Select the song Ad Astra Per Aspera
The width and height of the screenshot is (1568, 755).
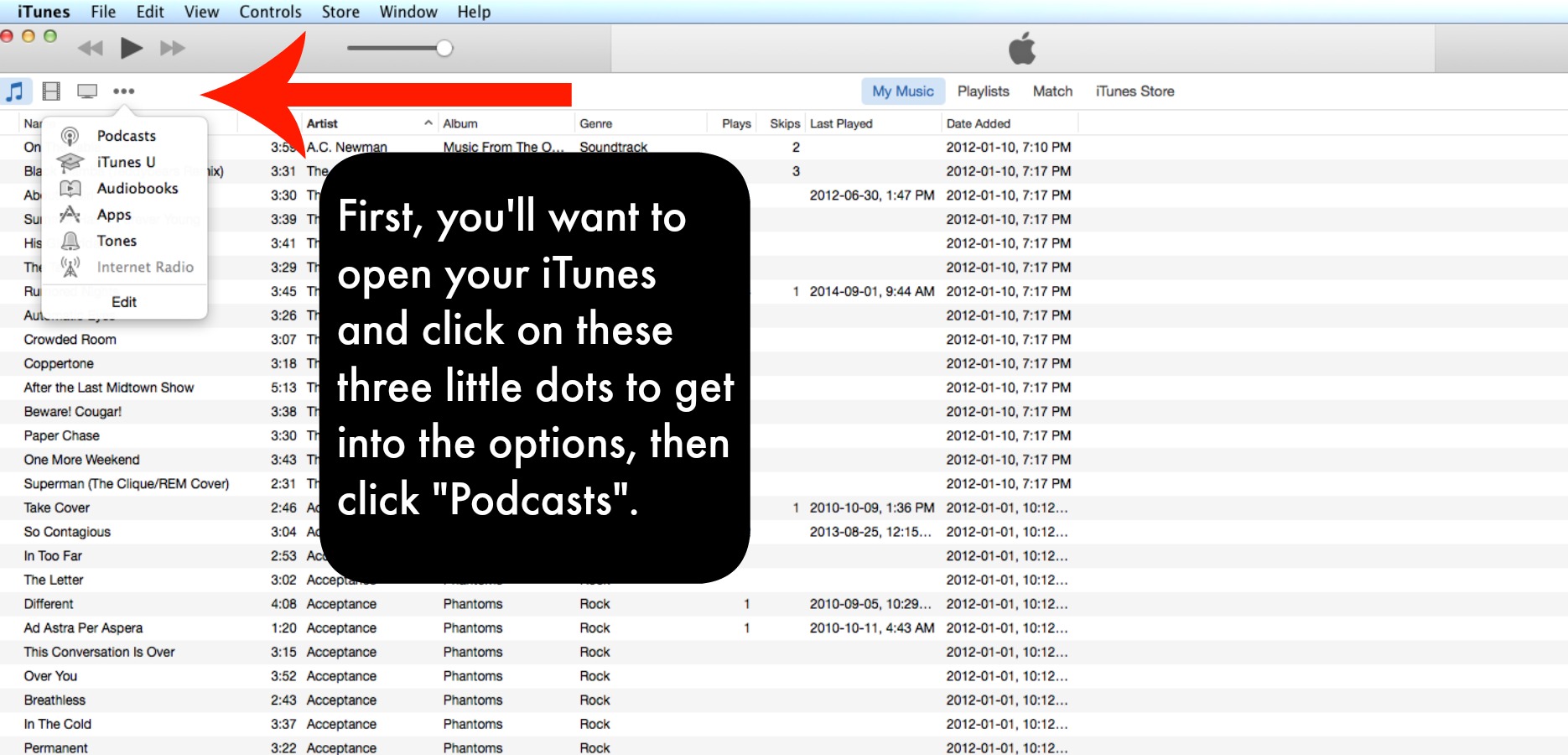[83, 628]
